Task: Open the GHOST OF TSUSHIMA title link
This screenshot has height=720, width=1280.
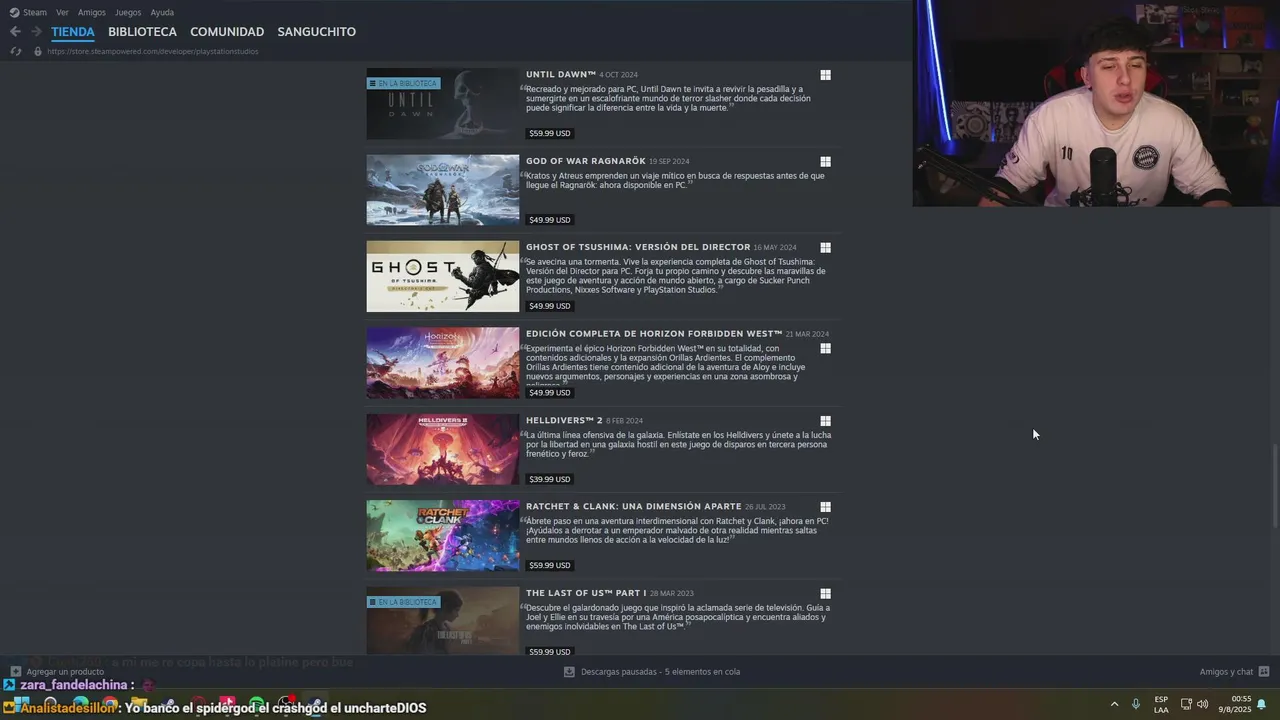Action: 638,247
